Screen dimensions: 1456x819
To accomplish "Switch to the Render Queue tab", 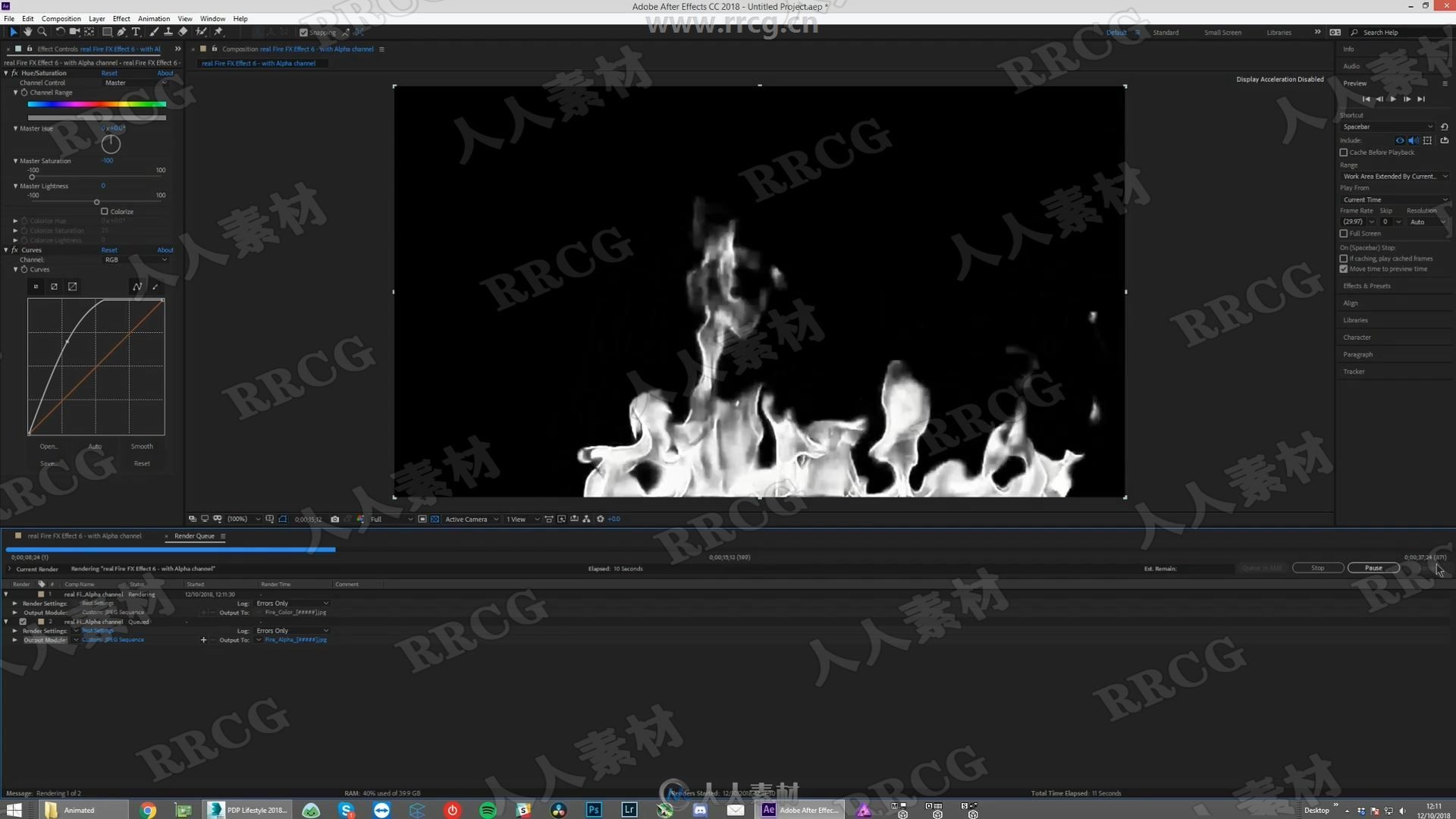I will click(195, 536).
